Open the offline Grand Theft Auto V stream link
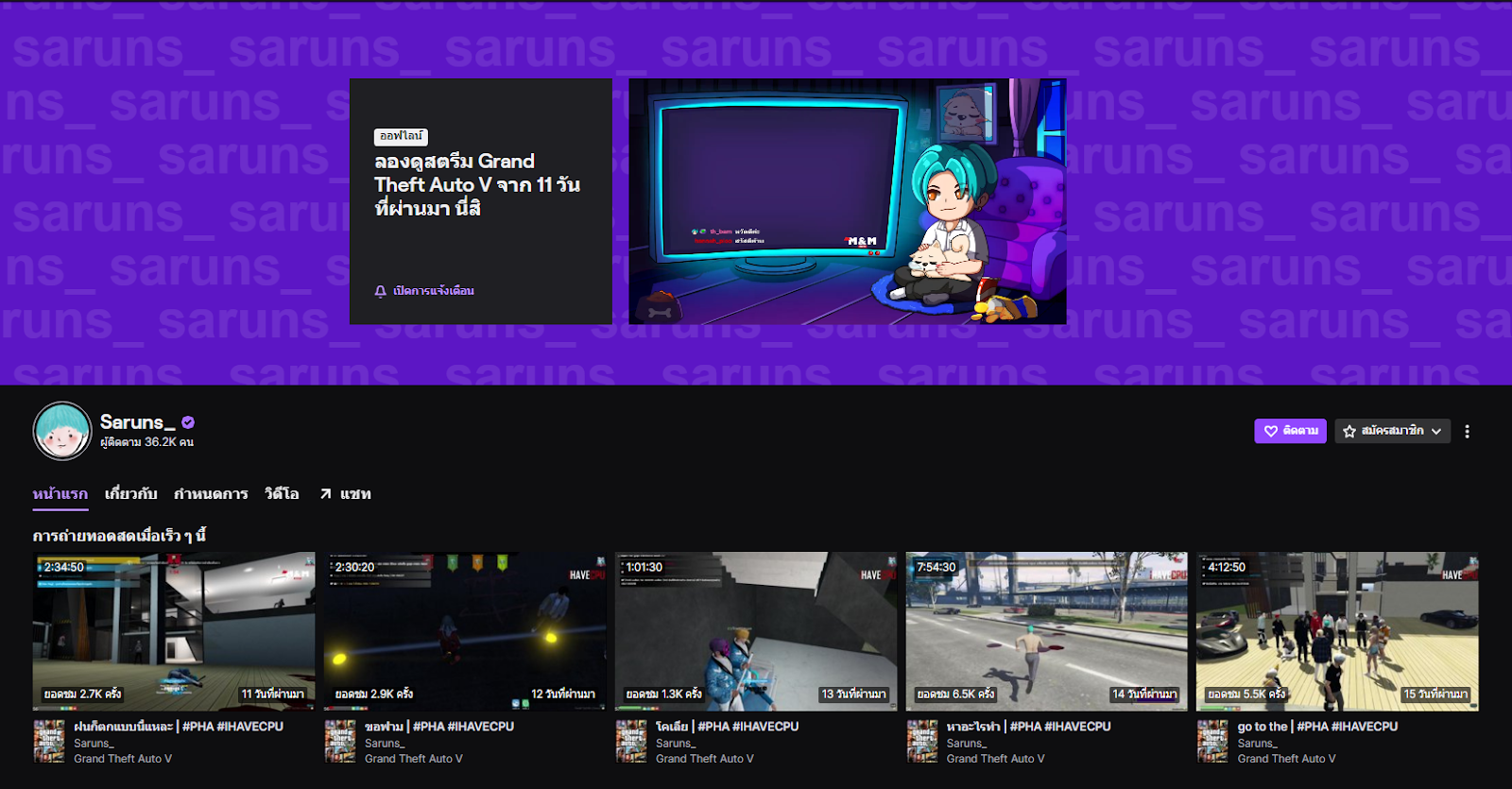The image size is (1512, 789). point(477,184)
